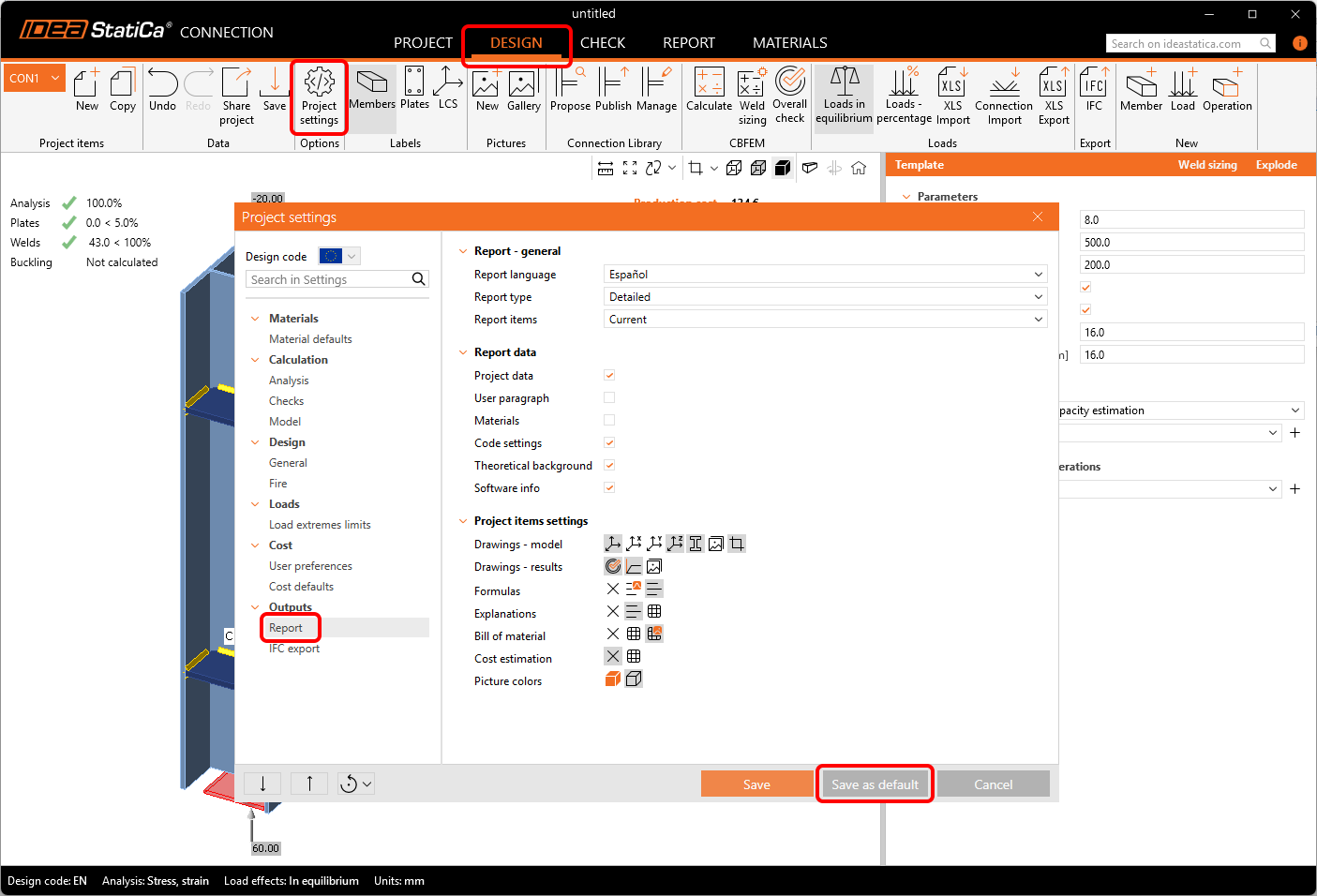Viewport: 1317px width, 896px height.
Task: Click the Search in Settings field
Action: pos(328,279)
